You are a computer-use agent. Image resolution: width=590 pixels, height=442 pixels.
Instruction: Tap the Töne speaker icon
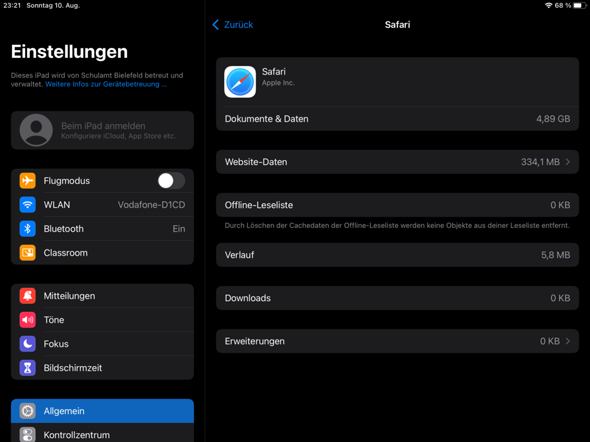[x=27, y=320]
